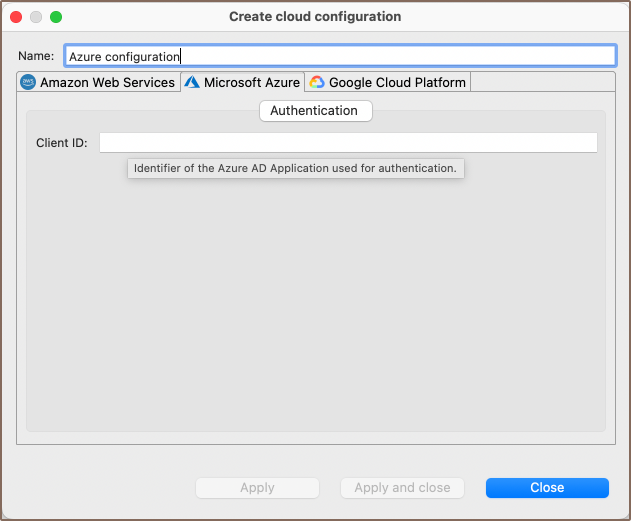Switch to the Amazon Web Services tab
The height and width of the screenshot is (521, 631).
point(99,82)
